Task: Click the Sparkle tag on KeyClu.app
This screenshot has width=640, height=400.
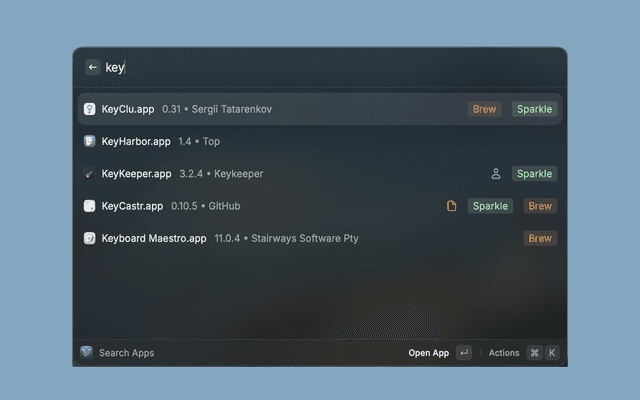Action: (534, 109)
